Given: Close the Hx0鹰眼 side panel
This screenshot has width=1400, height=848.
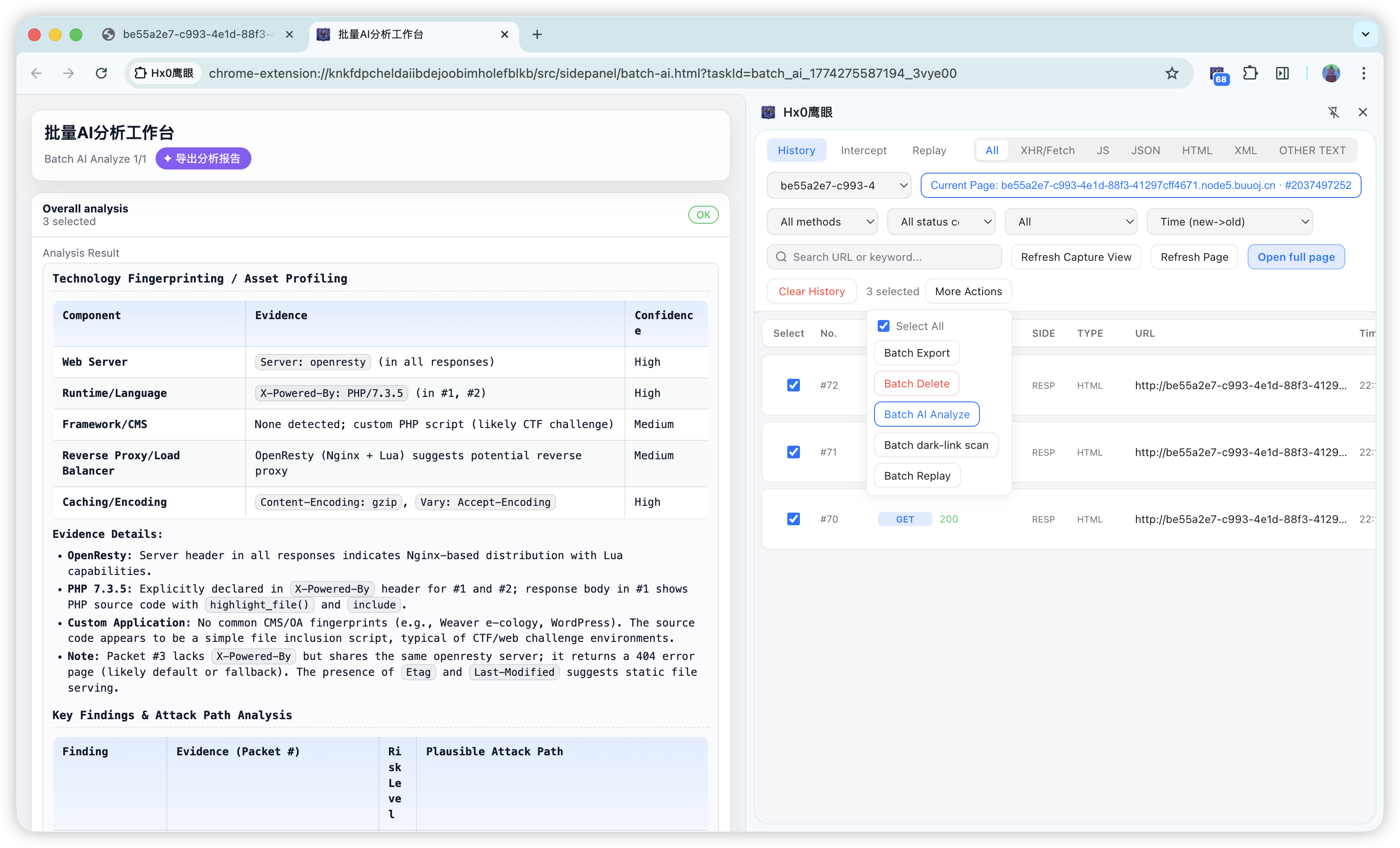Looking at the screenshot, I should (x=1362, y=113).
